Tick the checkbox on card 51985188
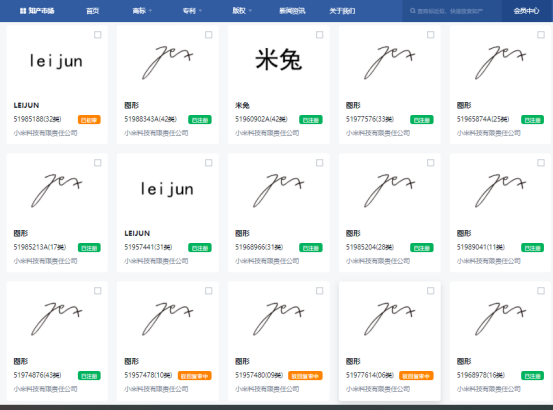Viewport: 553px width, 410px height. pos(98,35)
